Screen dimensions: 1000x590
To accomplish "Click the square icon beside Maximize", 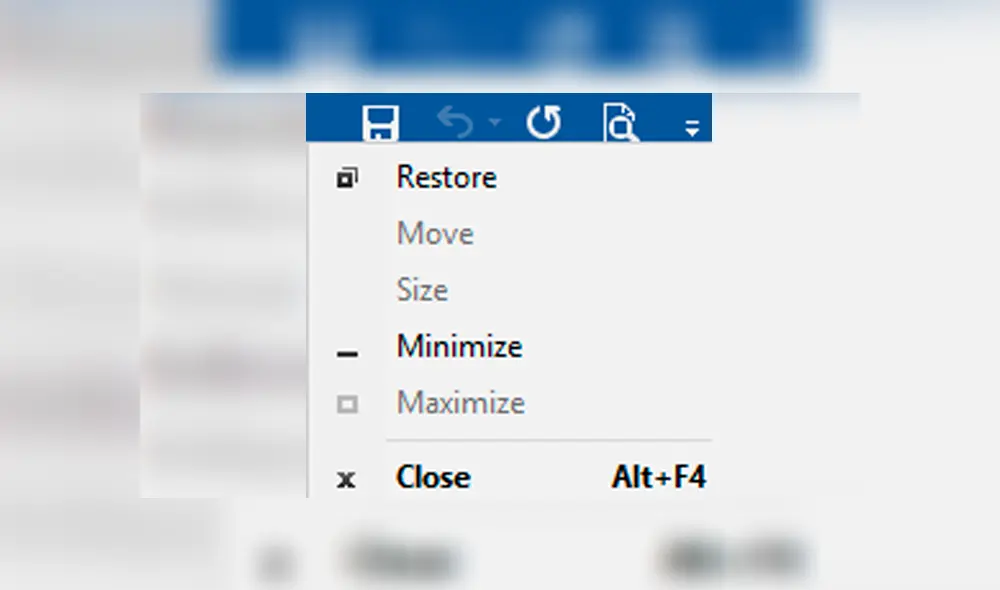I will point(346,404).
